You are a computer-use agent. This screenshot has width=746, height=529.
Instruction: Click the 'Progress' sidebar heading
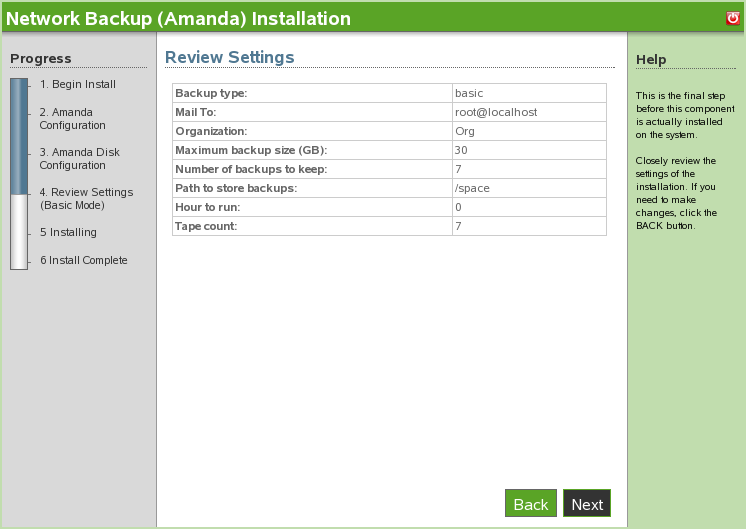click(x=41, y=59)
